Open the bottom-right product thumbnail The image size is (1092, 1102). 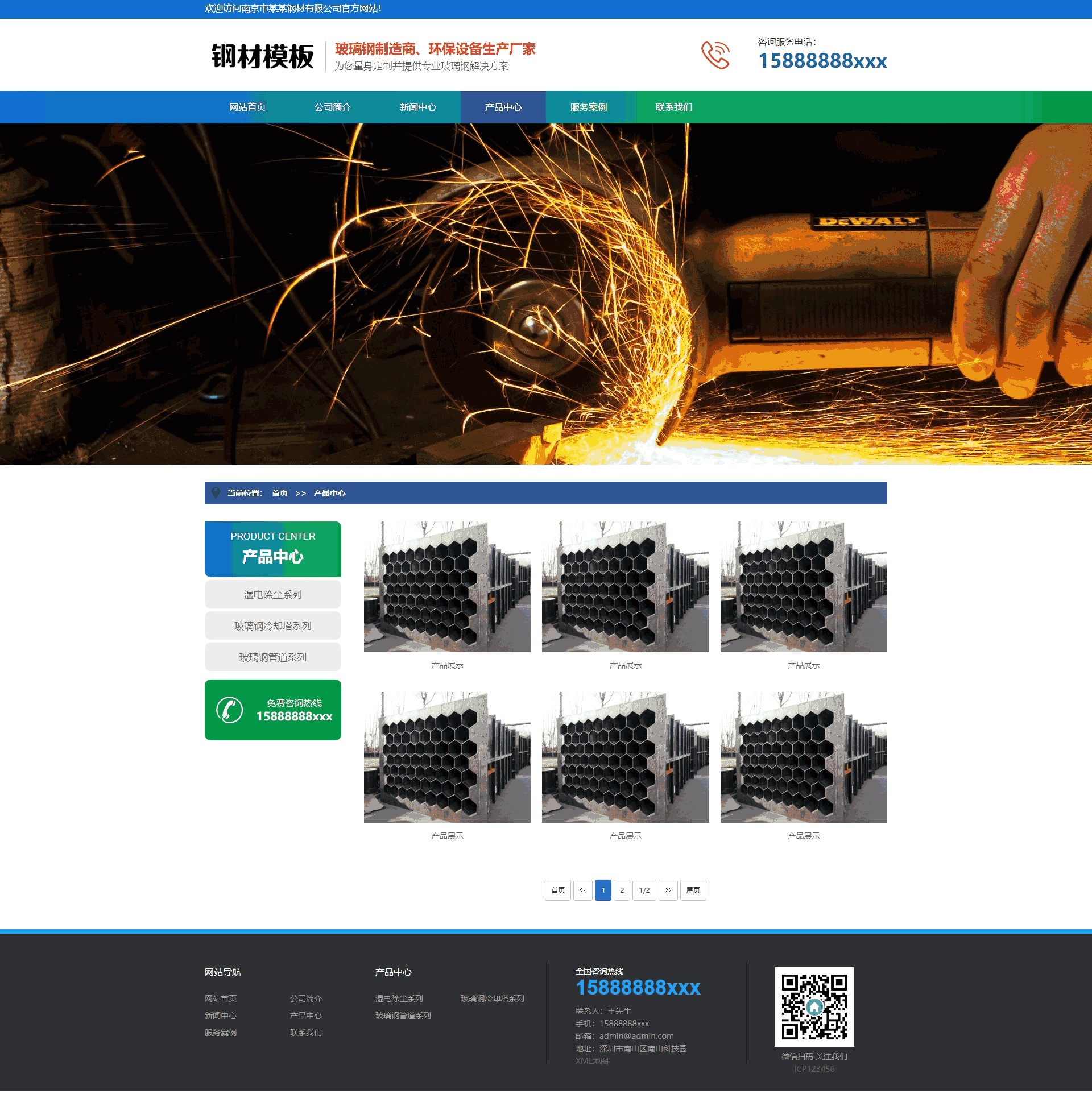point(803,757)
